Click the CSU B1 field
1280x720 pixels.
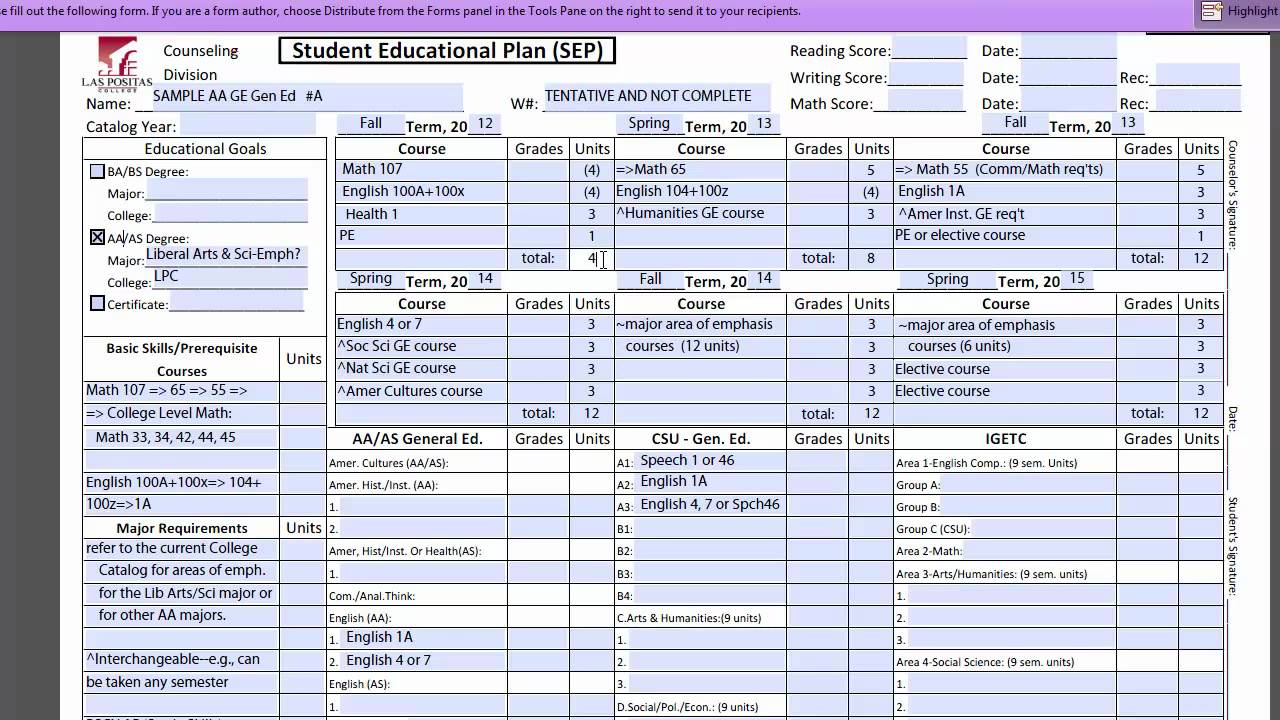point(709,529)
